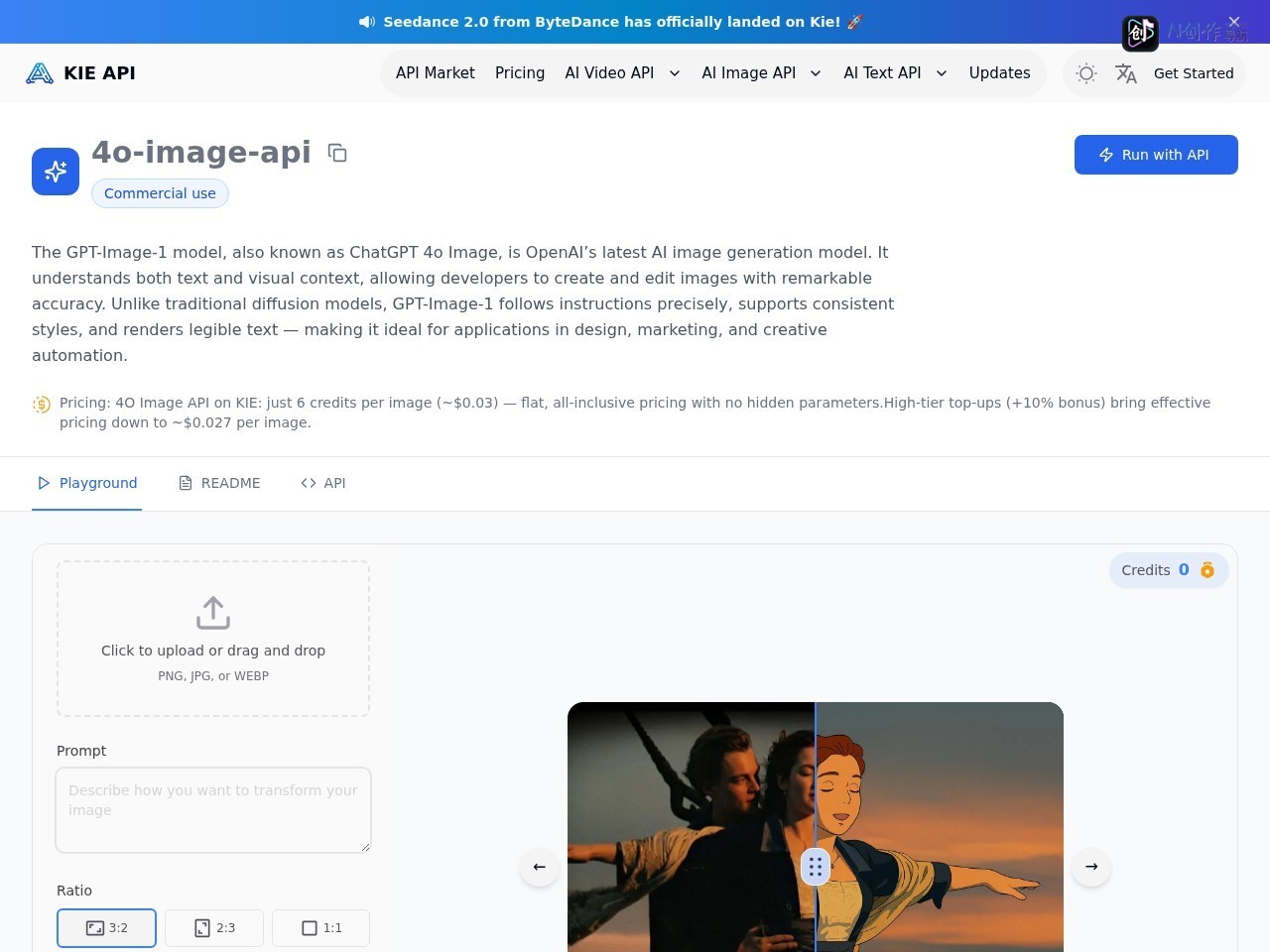Image resolution: width=1270 pixels, height=952 pixels.
Task: Click the upload arrow icon
Action: [x=213, y=613]
